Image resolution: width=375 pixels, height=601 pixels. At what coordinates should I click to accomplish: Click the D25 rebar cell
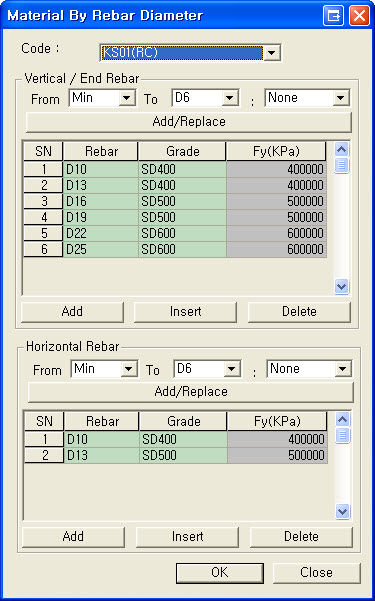click(x=100, y=249)
